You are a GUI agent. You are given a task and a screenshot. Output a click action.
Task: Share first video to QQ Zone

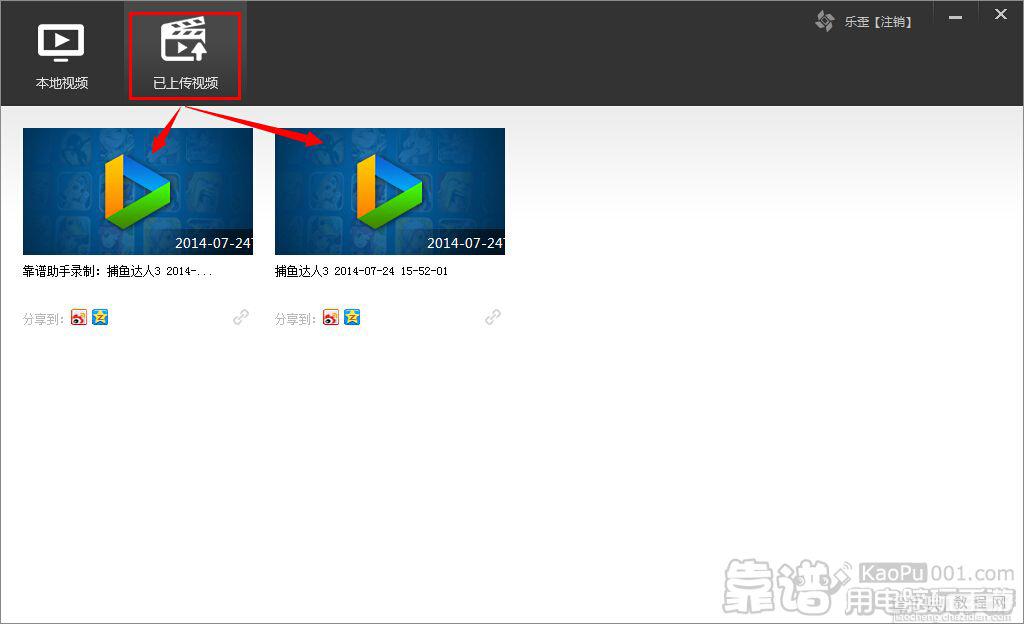(x=100, y=317)
